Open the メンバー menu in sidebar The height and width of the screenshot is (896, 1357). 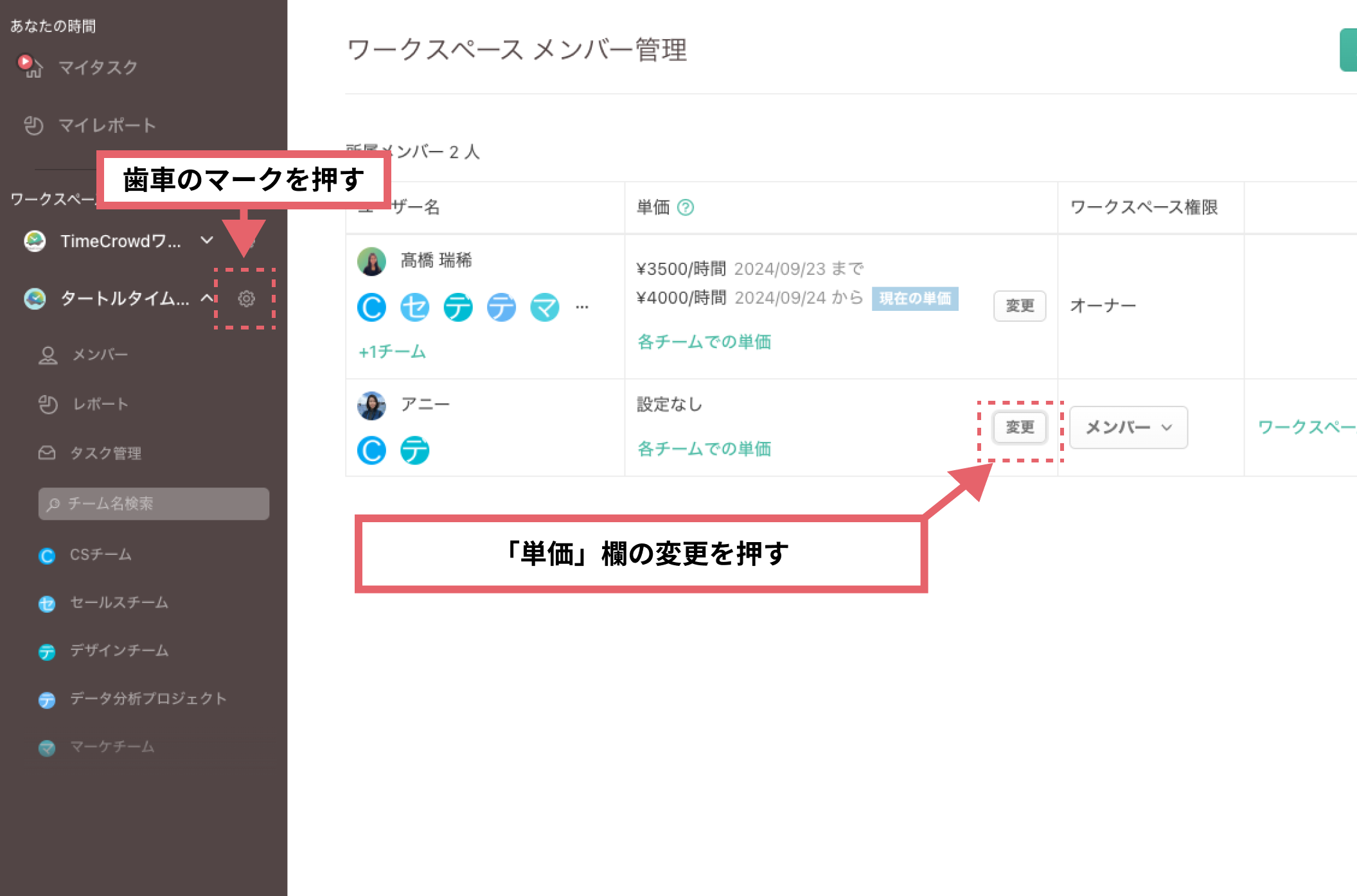pyautogui.click(x=100, y=355)
